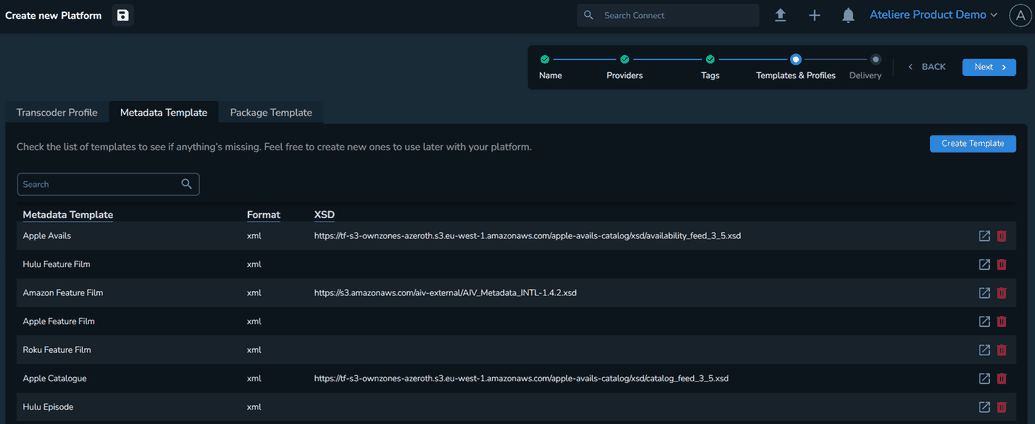
Task: Select the Templates & Profiles step
Action: [795, 67]
